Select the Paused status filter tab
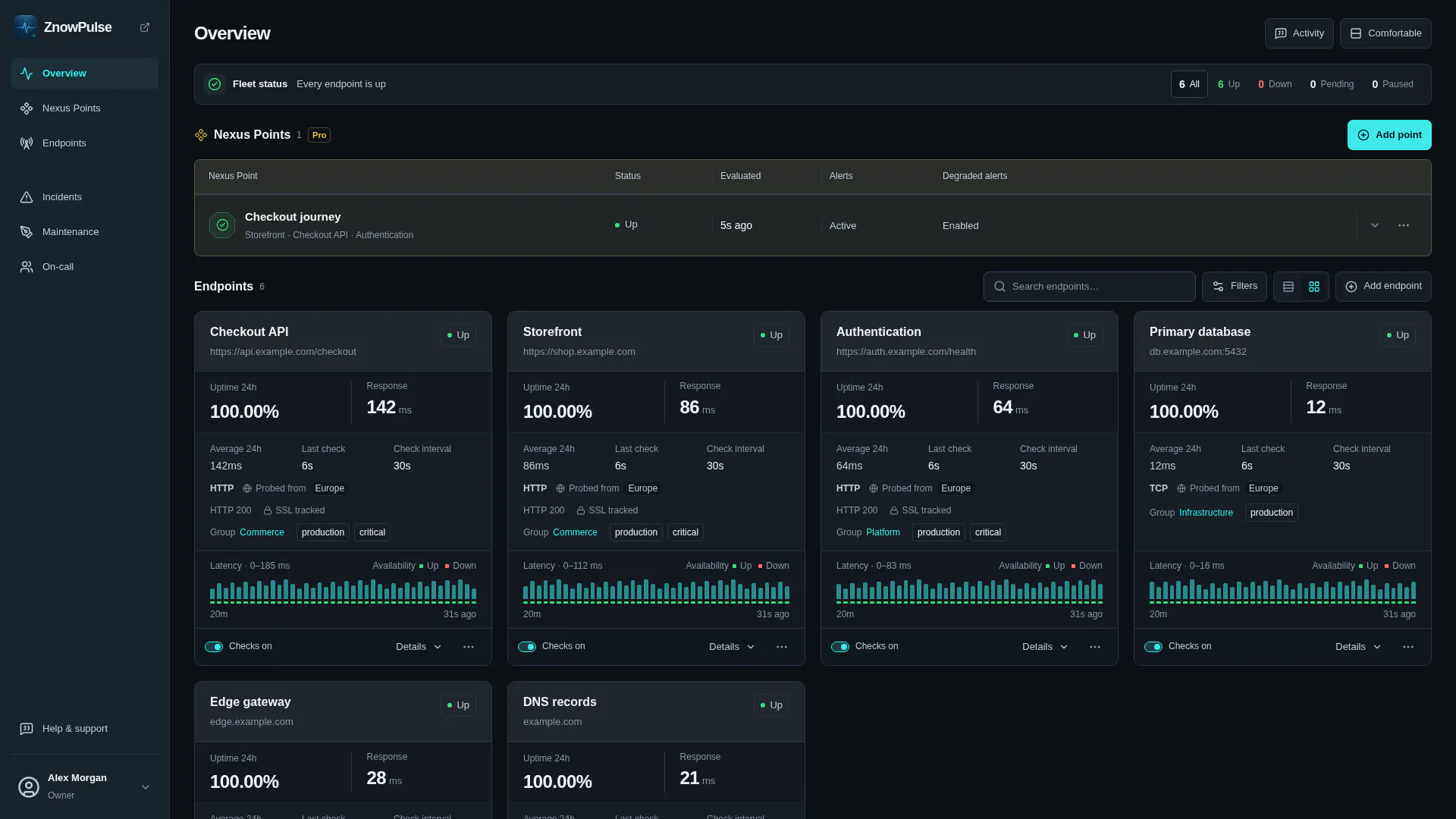Viewport: 1456px width, 819px height. coord(1392,84)
